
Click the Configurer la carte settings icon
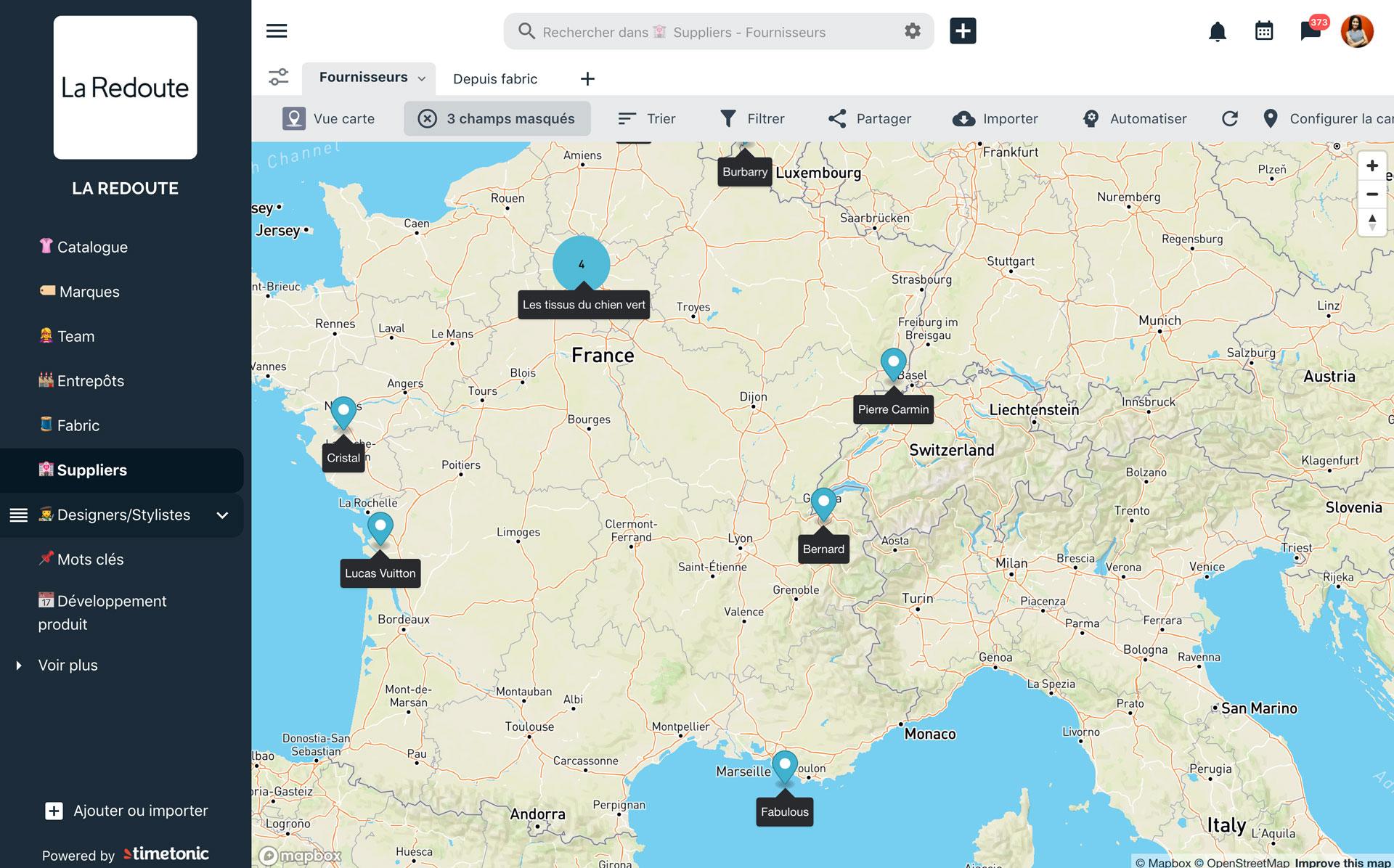click(1270, 118)
